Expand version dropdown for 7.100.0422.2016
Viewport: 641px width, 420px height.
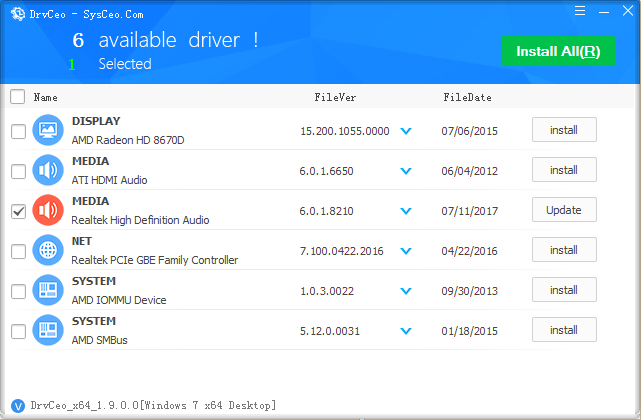coord(406,251)
